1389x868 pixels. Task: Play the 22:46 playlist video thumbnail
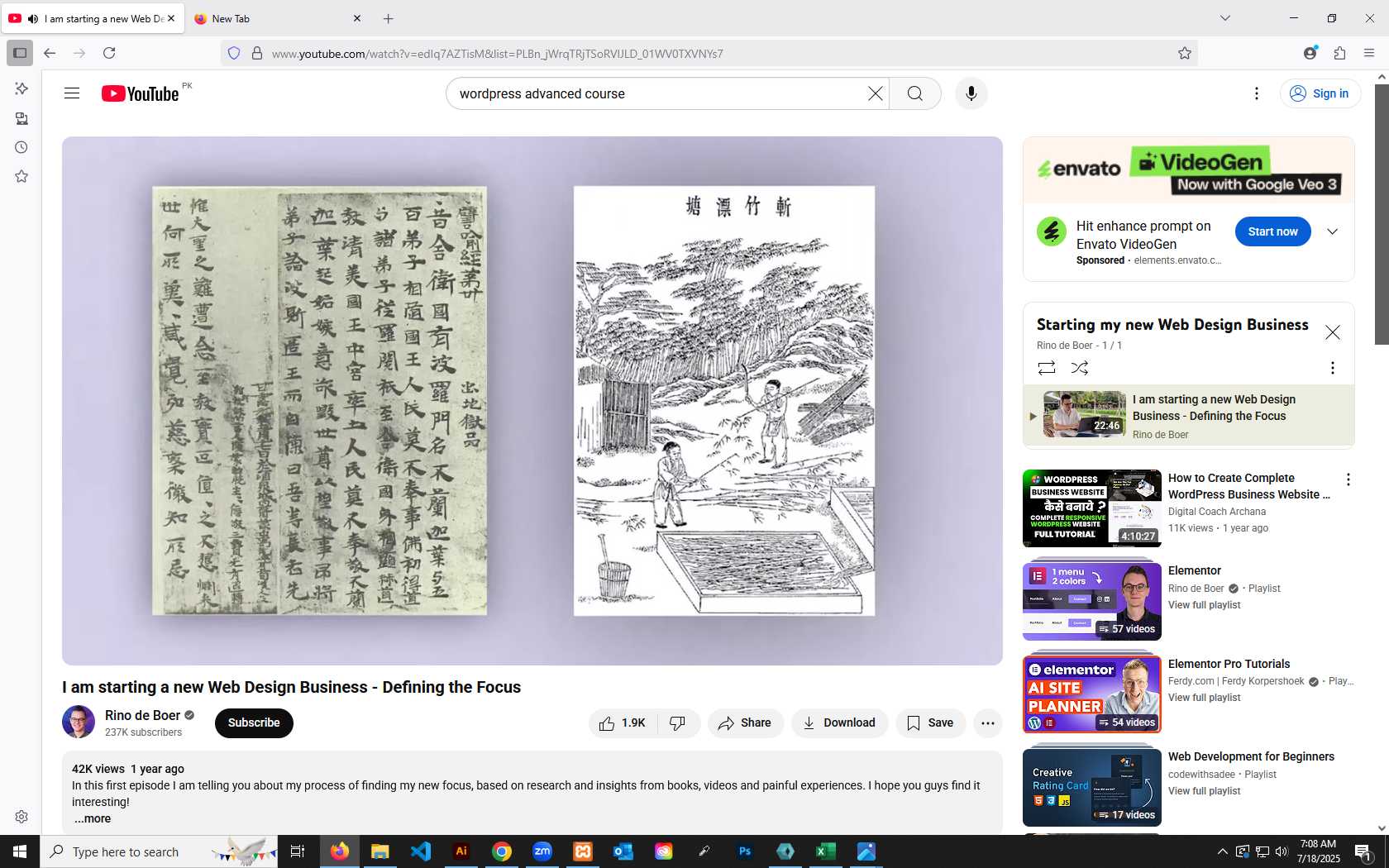[x=1084, y=414]
